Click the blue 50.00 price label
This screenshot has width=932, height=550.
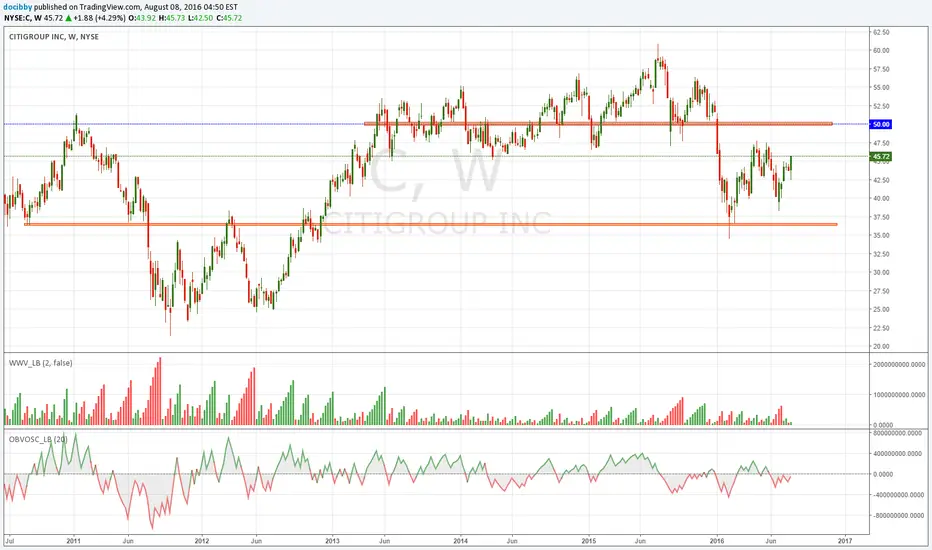click(x=880, y=124)
